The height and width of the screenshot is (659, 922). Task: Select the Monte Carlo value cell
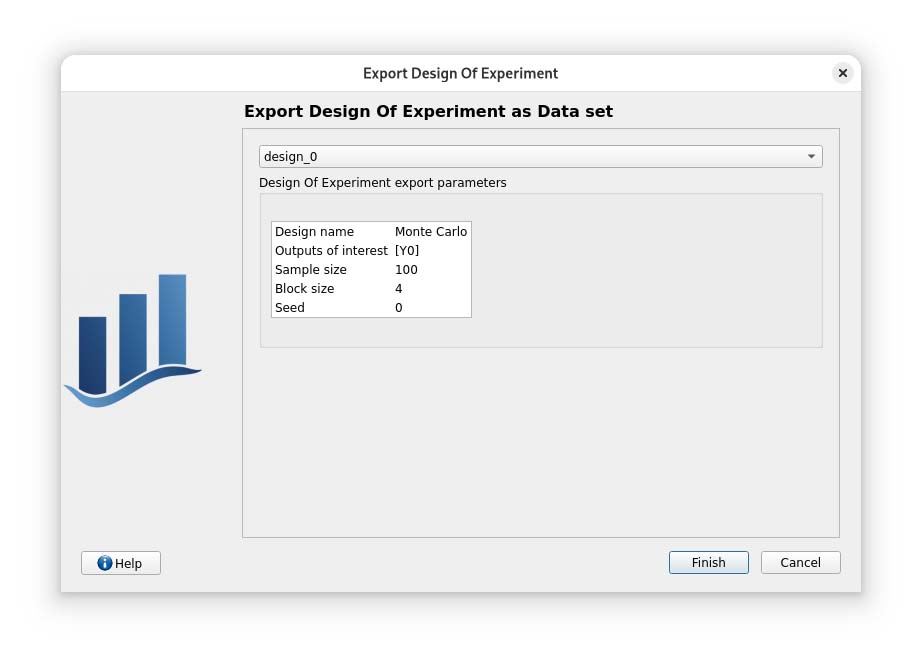tap(431, 232)
